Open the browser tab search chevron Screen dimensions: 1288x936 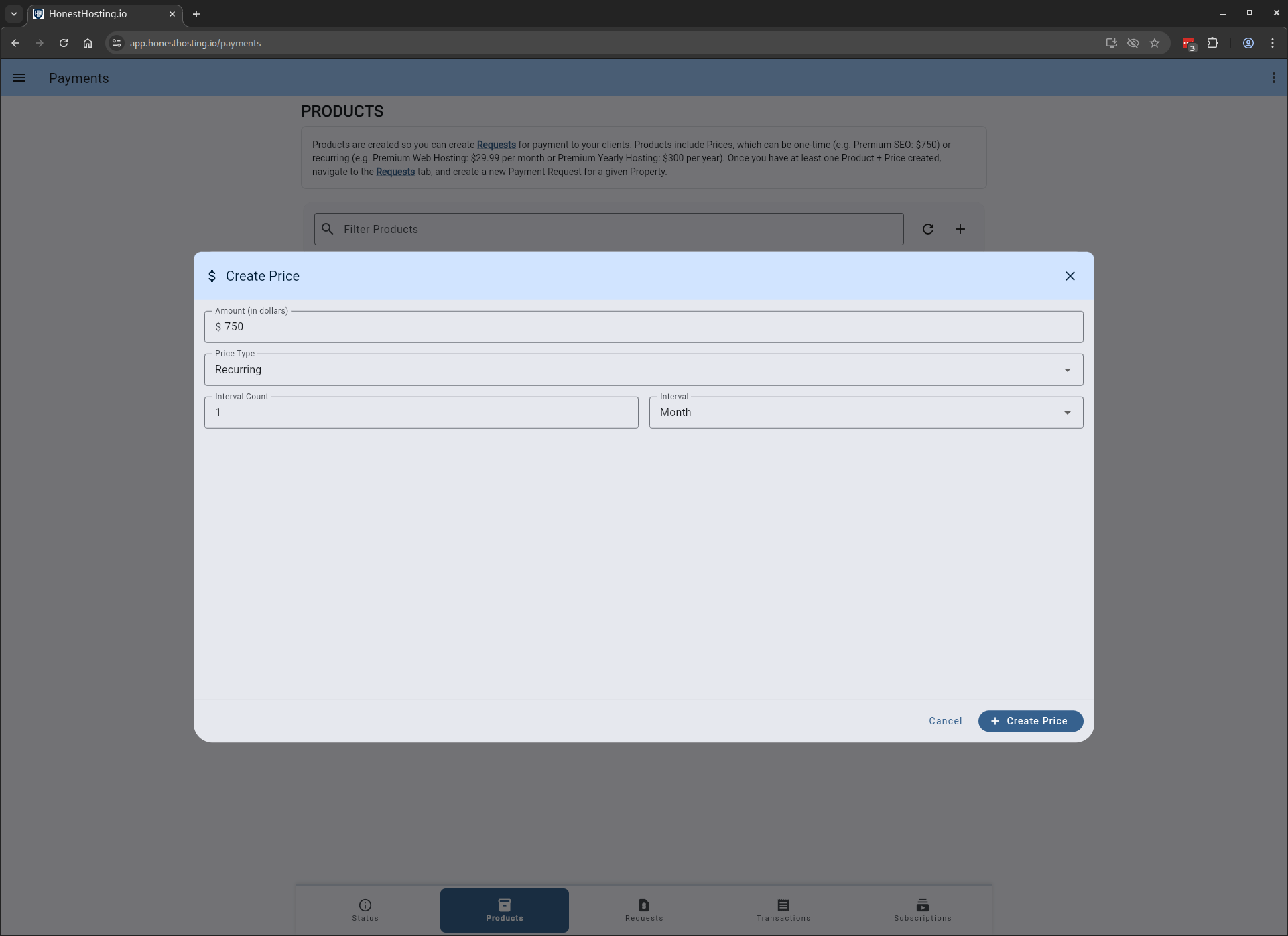[x=13, y=13]
